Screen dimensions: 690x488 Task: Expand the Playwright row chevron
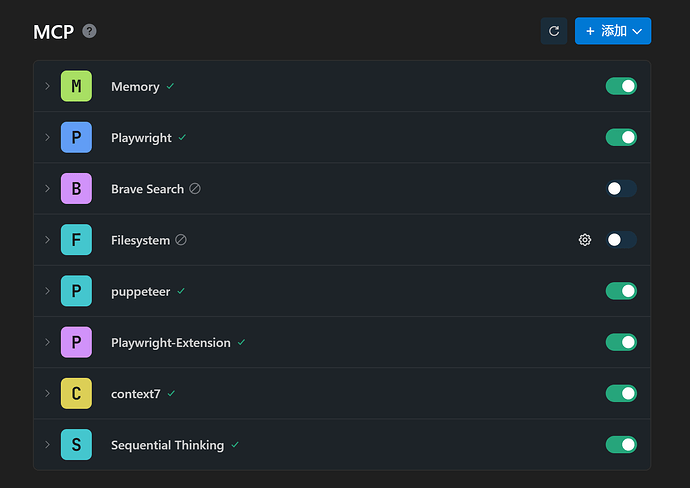click(48, 137)
